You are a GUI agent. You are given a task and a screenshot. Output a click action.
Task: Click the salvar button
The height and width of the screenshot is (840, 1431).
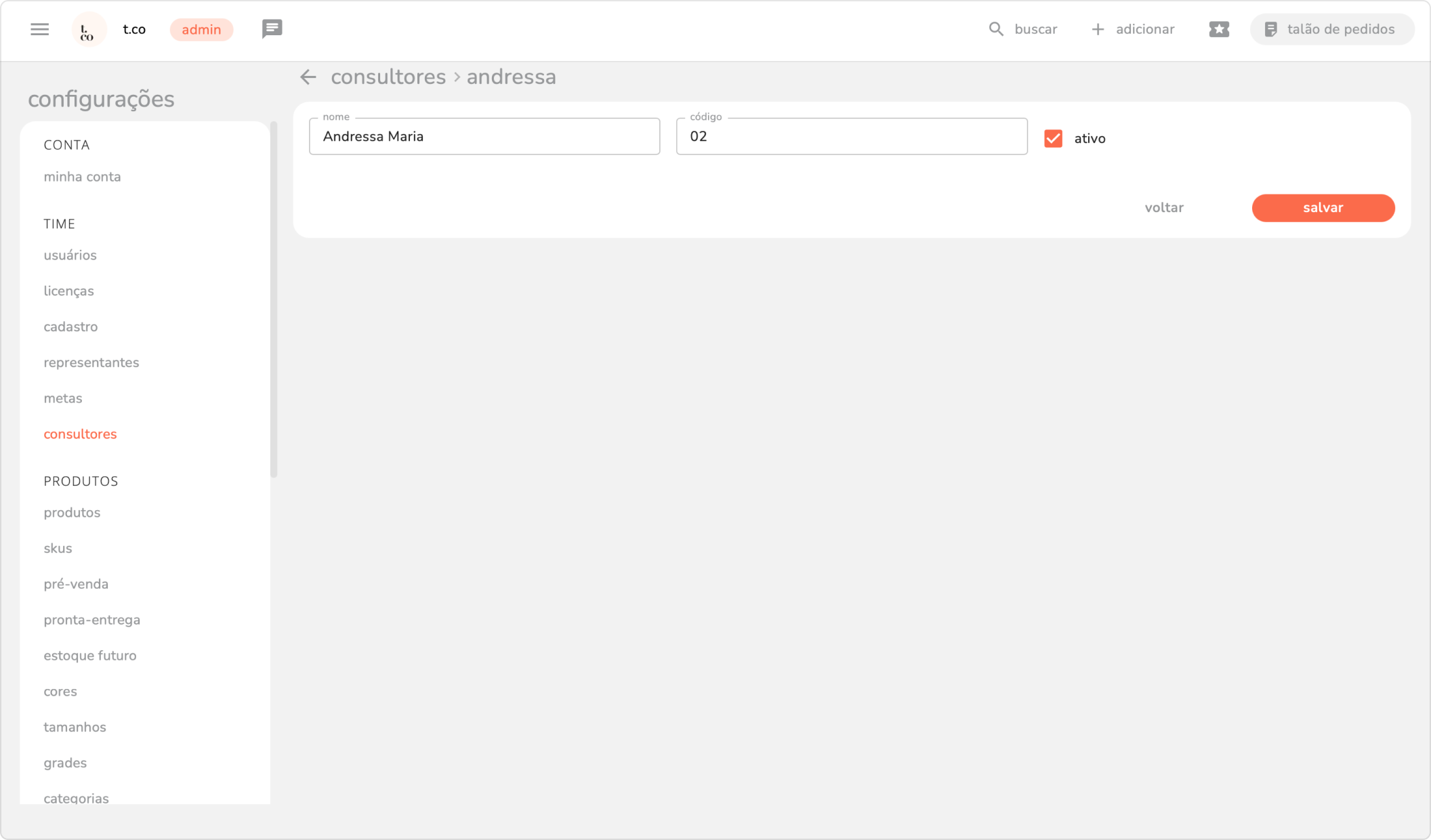(1323, 208)
